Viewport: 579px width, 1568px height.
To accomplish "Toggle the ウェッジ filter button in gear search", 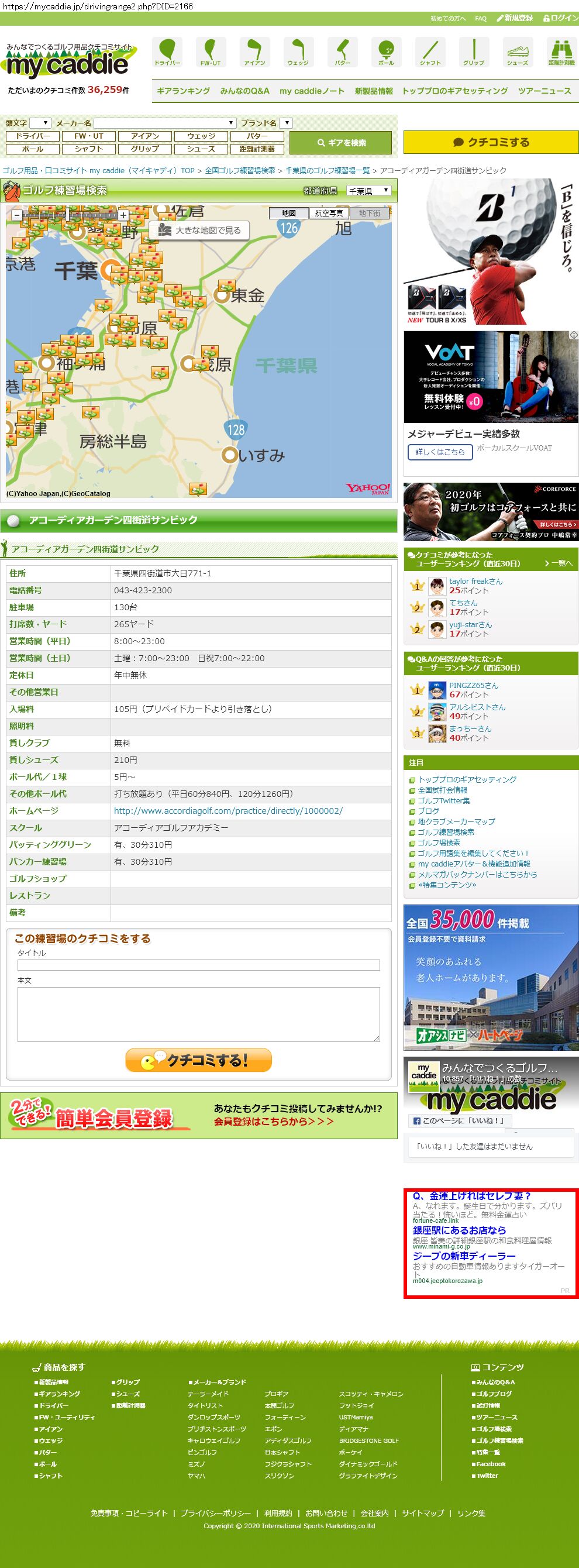I will coord(201,136).
